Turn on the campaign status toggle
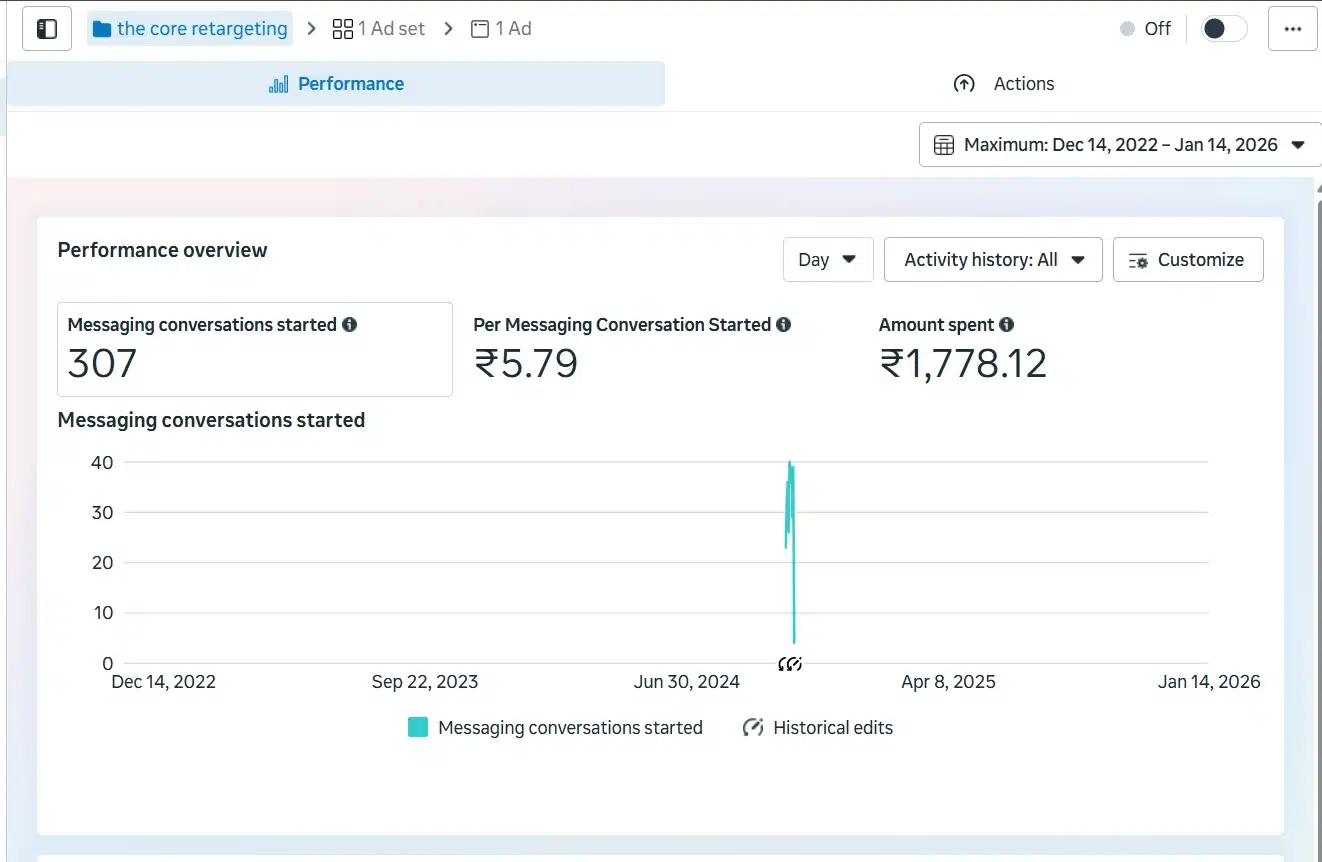 pyautogui.click(x=1223, y=29)
